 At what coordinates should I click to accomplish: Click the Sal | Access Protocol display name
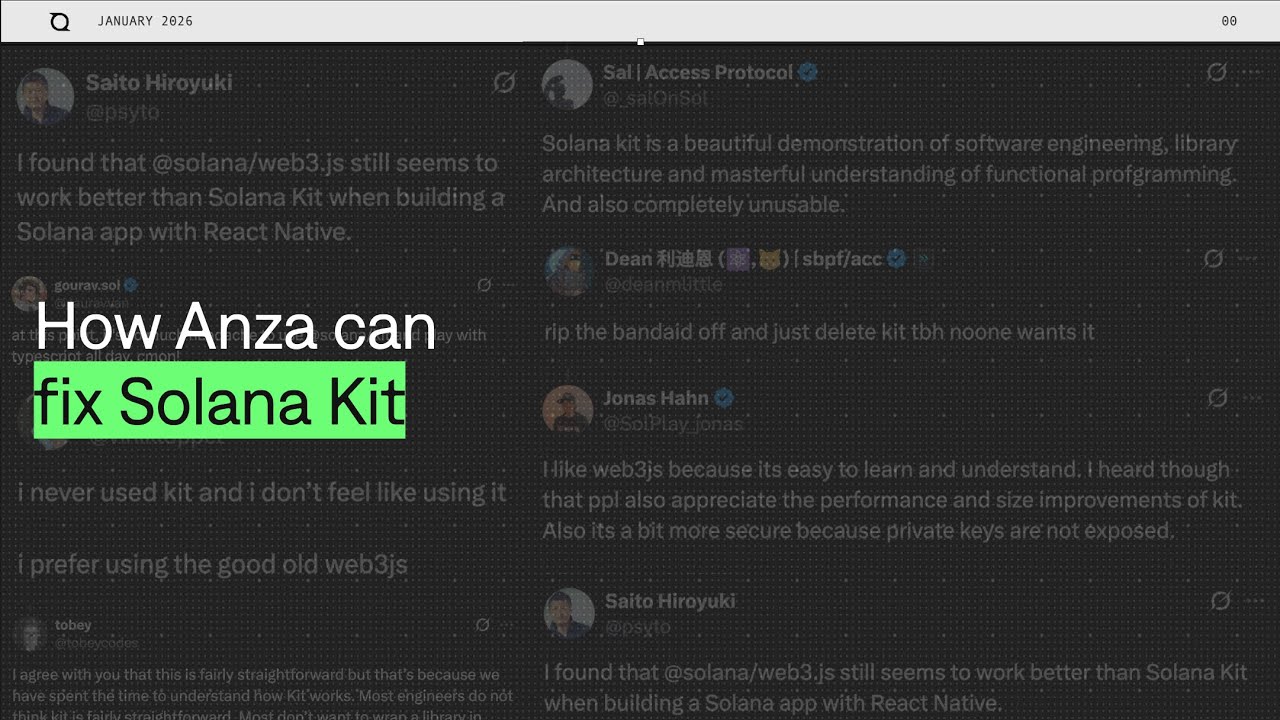click(698, 72)
